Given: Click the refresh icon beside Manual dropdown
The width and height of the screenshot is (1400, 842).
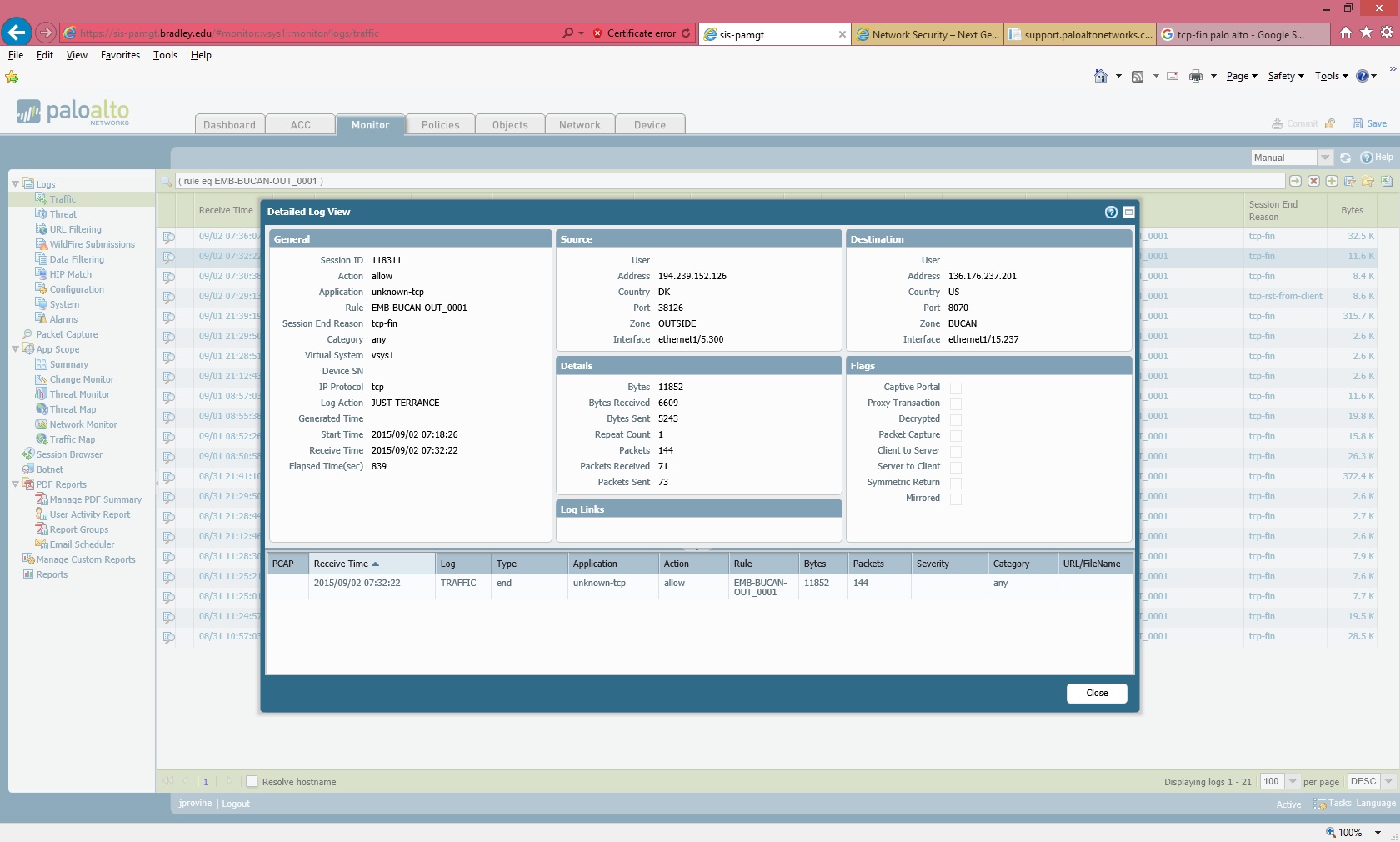Looking at the screenshot, I should click(x=1345, y=158).
